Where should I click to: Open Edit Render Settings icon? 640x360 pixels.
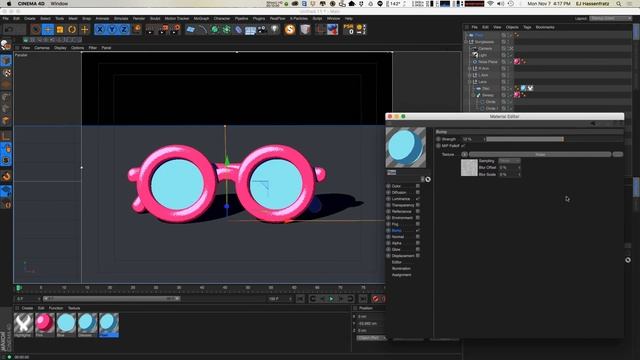(x=176, y=29)
